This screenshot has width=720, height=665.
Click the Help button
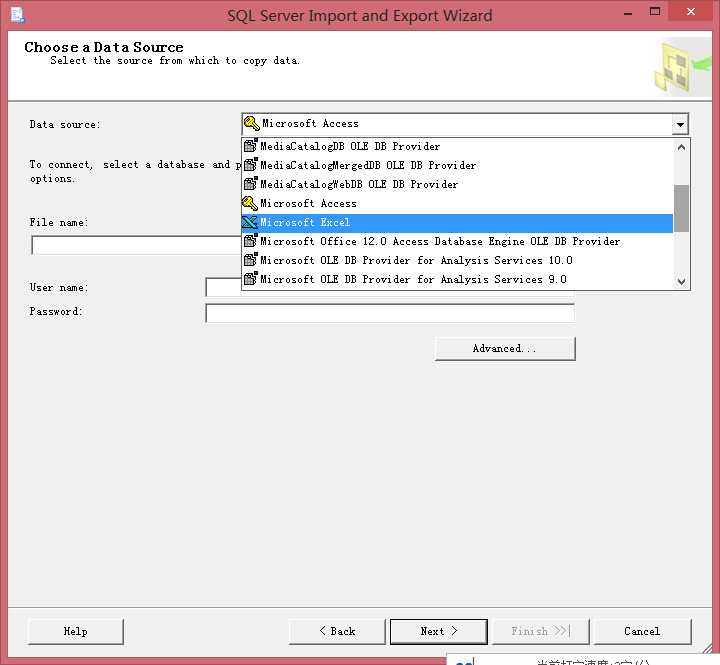[76, 631]
